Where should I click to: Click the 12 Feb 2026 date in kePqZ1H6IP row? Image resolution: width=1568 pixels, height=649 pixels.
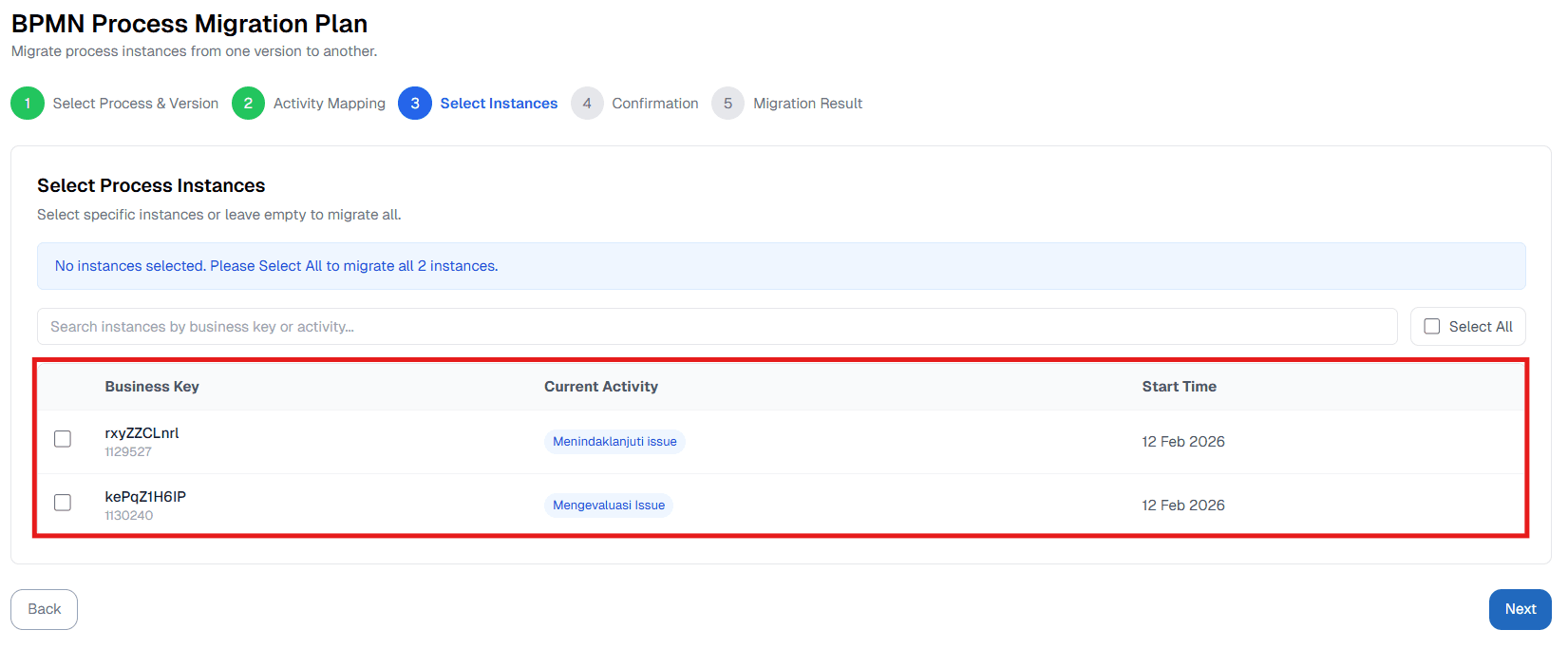[x=1183, y=506]
